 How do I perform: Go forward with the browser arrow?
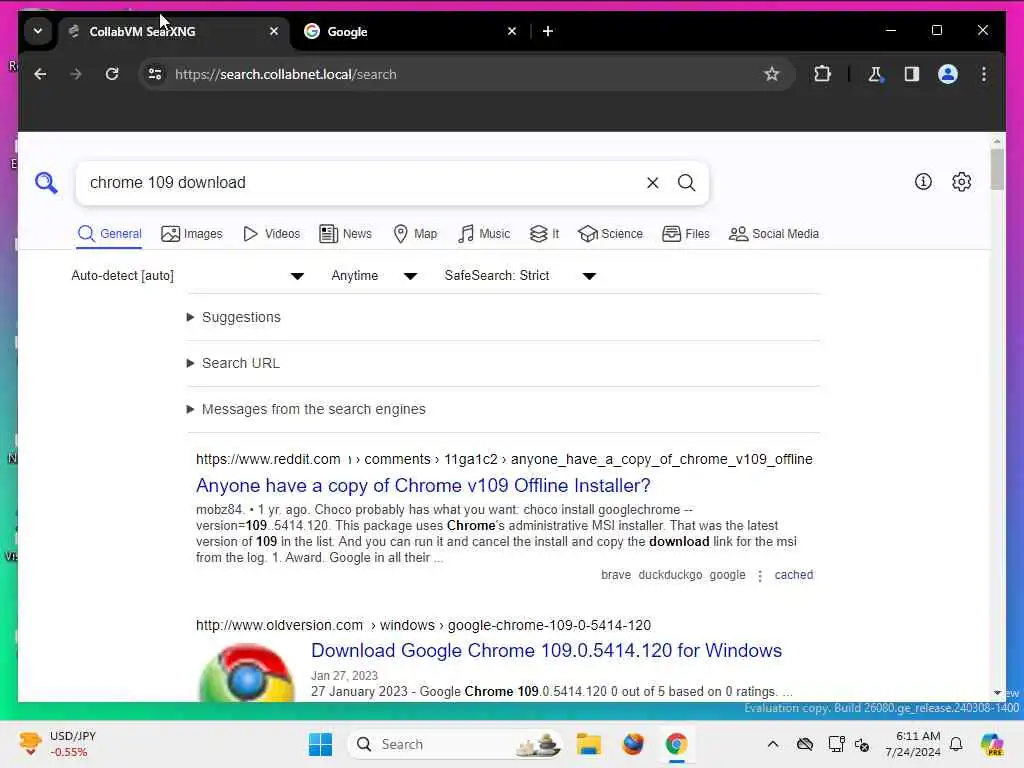(76, 74)
